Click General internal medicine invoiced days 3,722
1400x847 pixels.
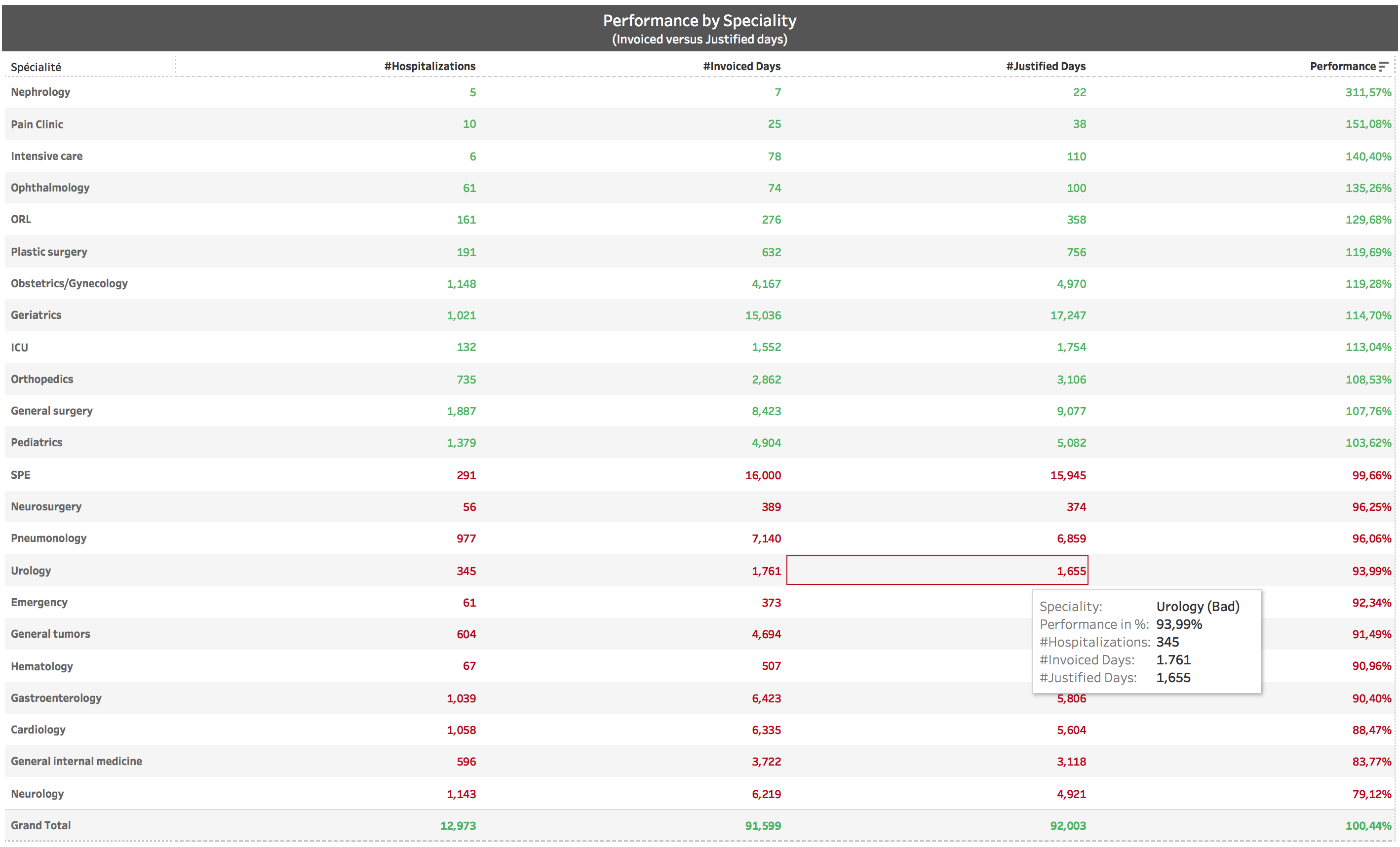pyautogui.click(x=767, y=762)
